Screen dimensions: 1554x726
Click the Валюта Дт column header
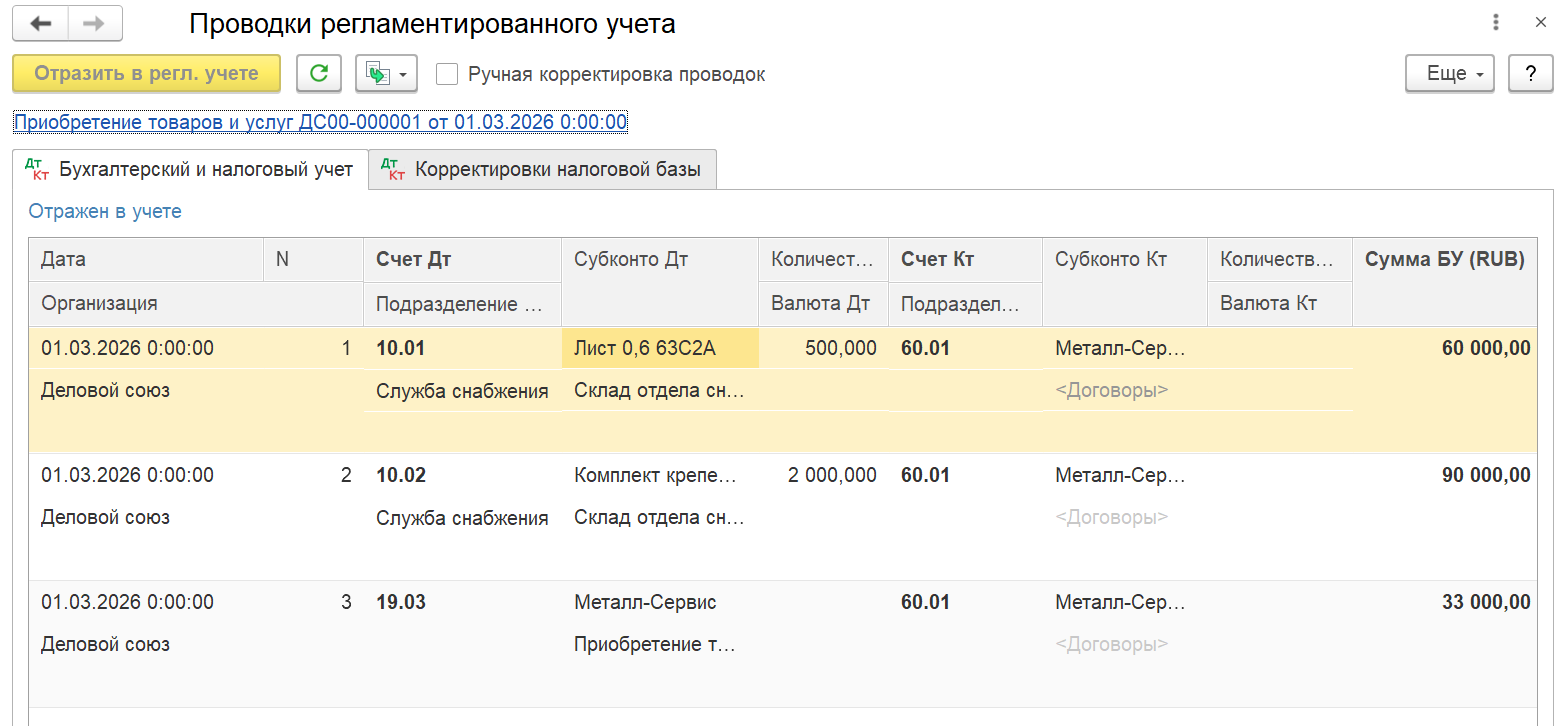coord(823,303)
